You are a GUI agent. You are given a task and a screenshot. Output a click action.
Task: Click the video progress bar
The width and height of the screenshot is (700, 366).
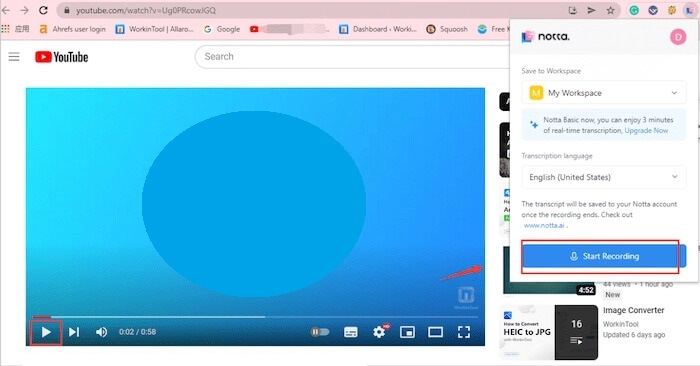click(x=255, y=317)
